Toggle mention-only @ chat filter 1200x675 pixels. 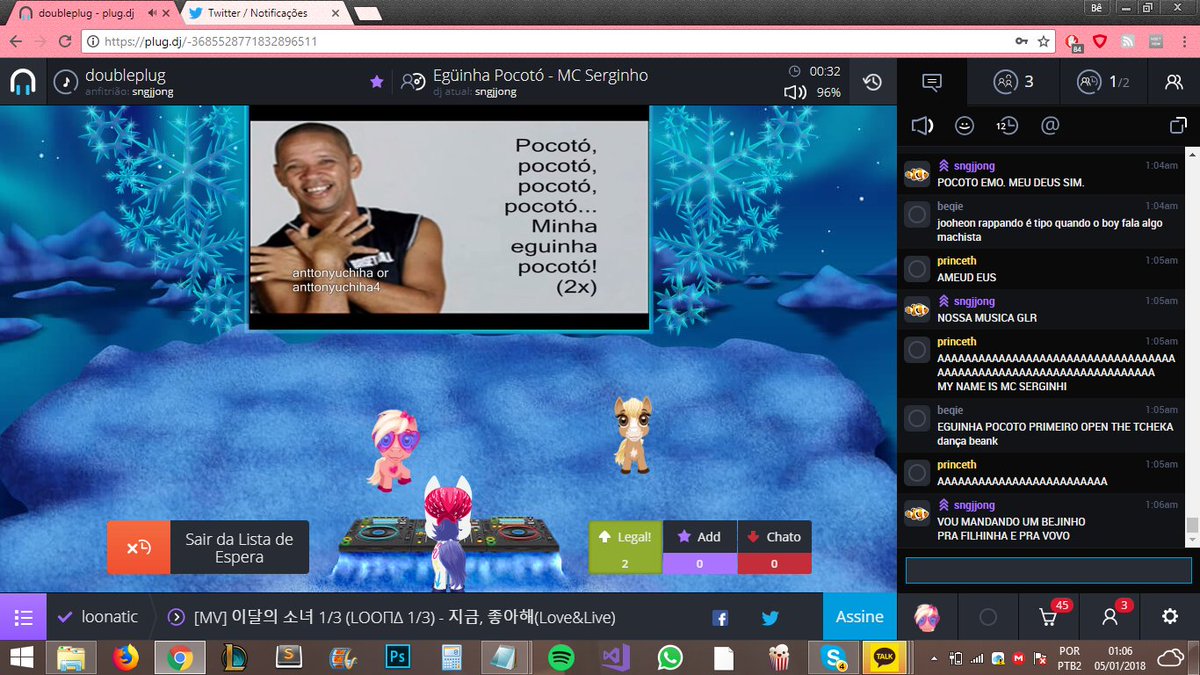(1050, 125)
